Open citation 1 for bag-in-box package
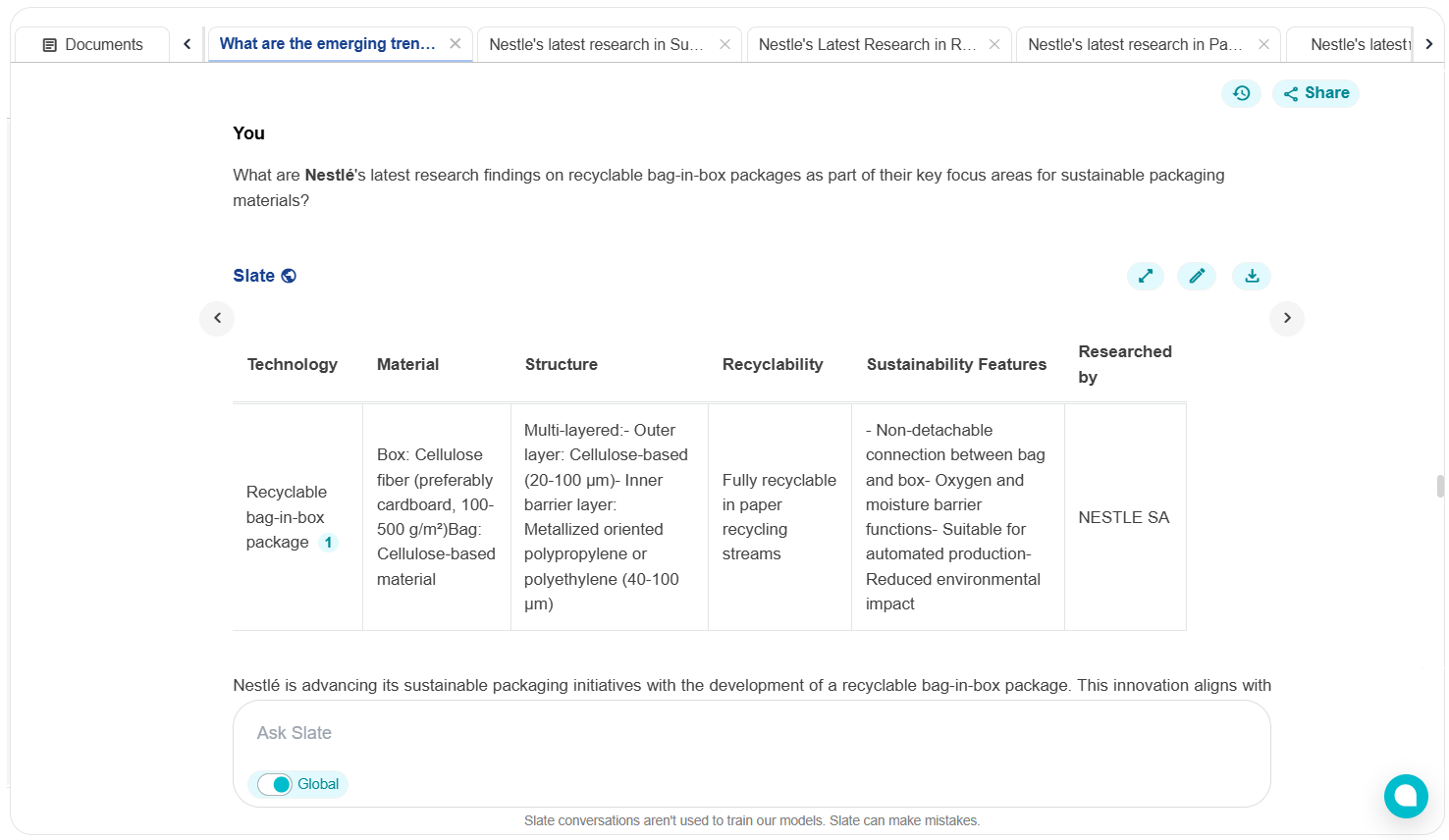 (328, 543)
